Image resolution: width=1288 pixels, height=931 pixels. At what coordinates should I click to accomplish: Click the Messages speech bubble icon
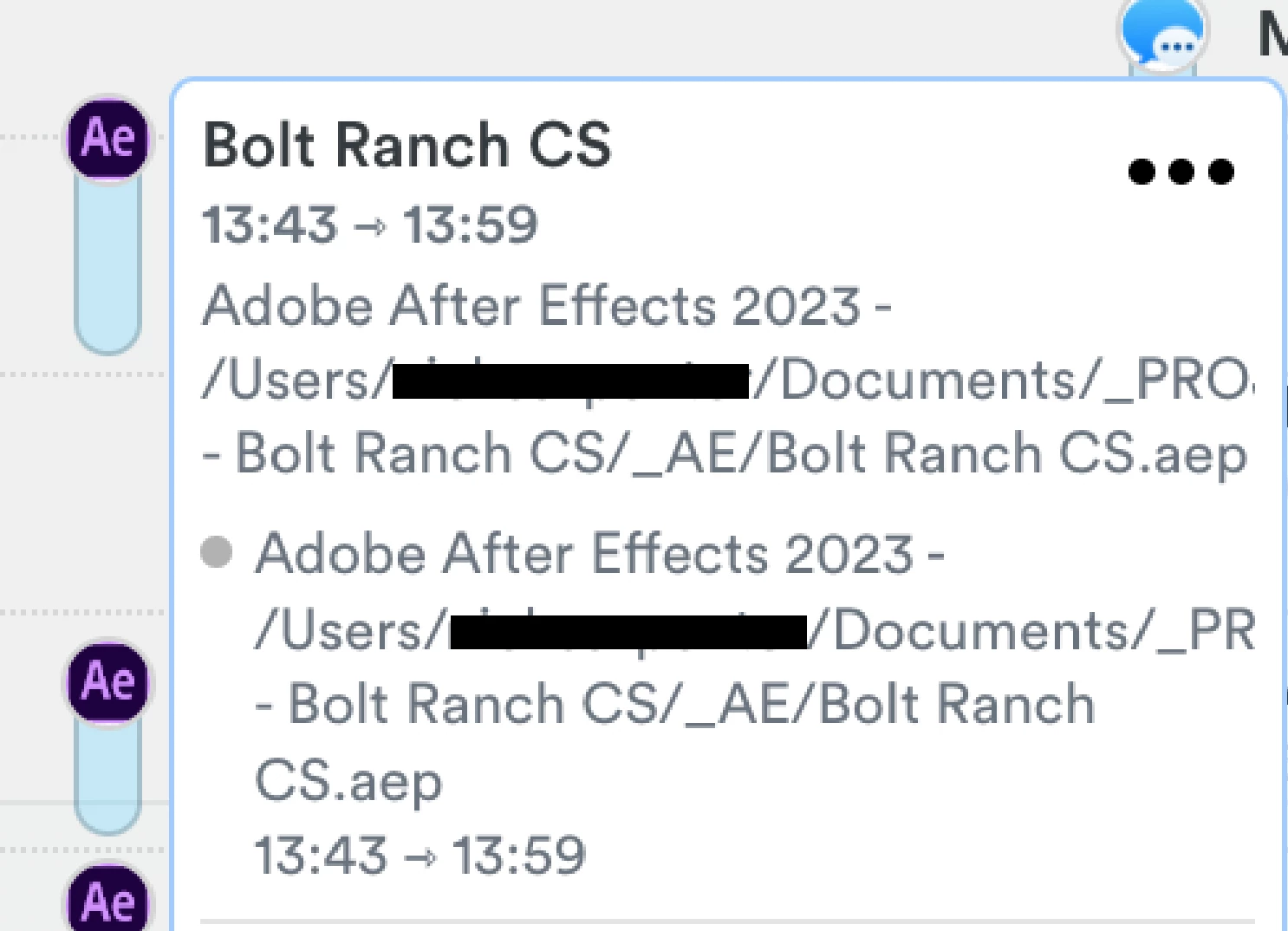pyautogui.click(x=1163, y=35)
